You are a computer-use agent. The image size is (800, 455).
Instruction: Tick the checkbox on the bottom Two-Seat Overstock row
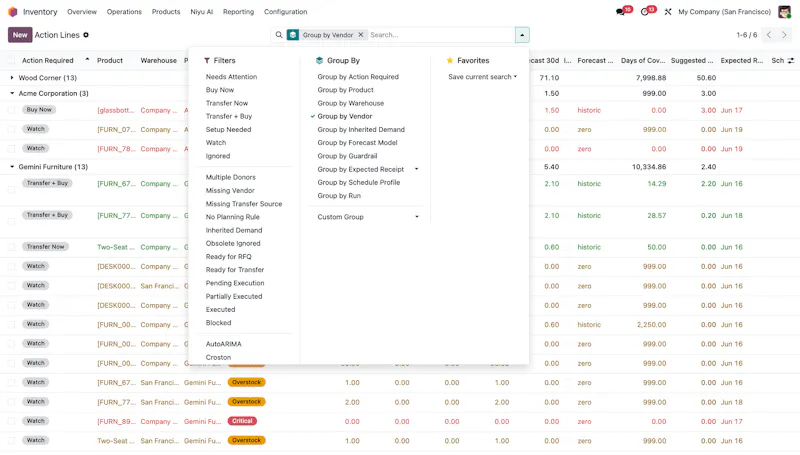pyautogui.click(x=11, y=441)
